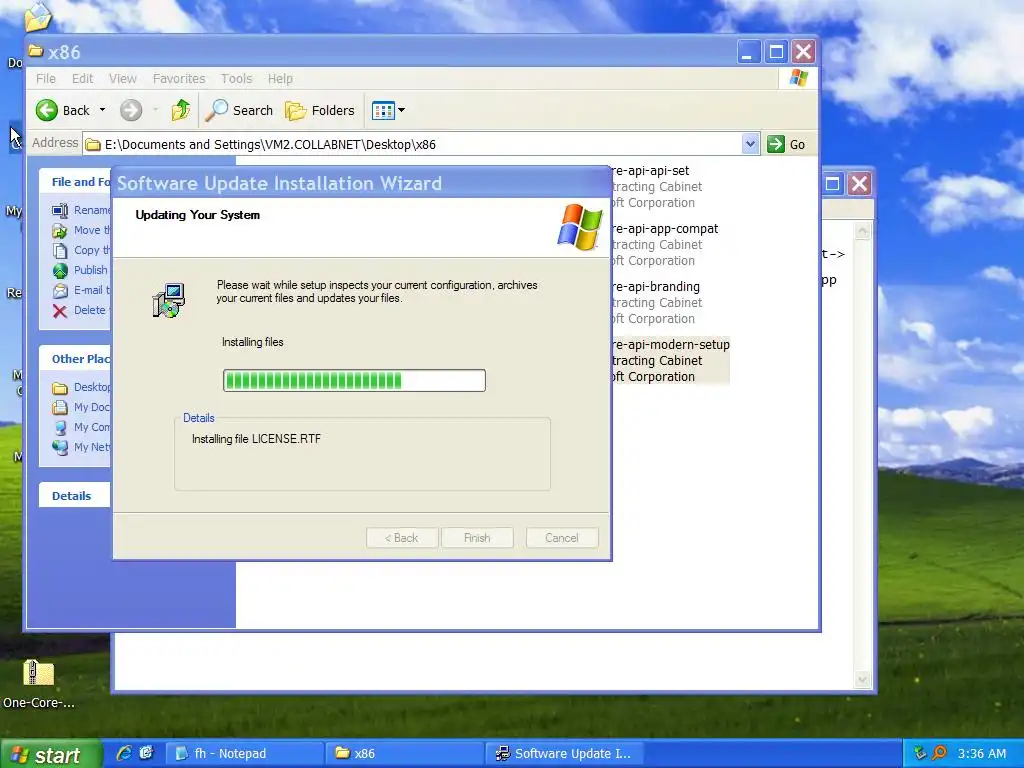Open My Computer in Other Places
The width and height of the screenshot is (1024, 768).
81,427
